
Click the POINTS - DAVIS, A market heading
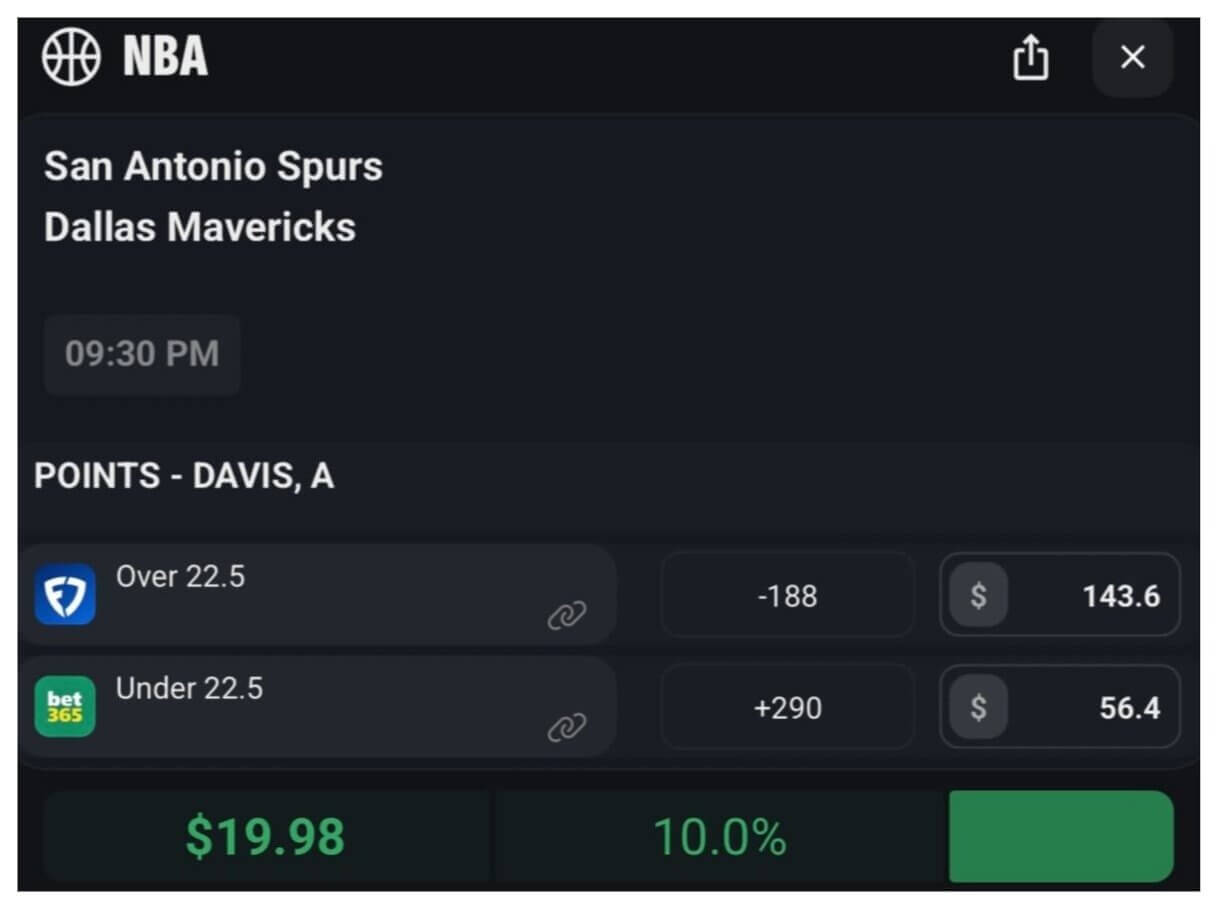184,476
